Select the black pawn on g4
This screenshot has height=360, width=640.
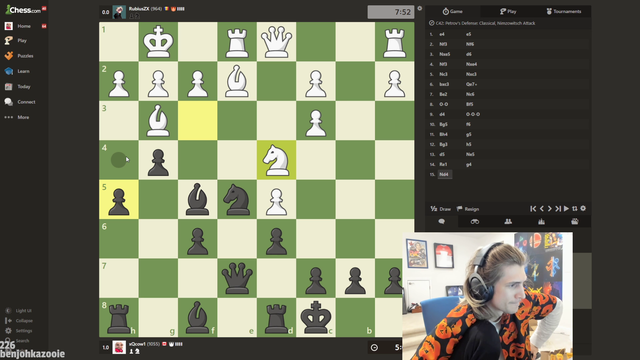point(158,160)
